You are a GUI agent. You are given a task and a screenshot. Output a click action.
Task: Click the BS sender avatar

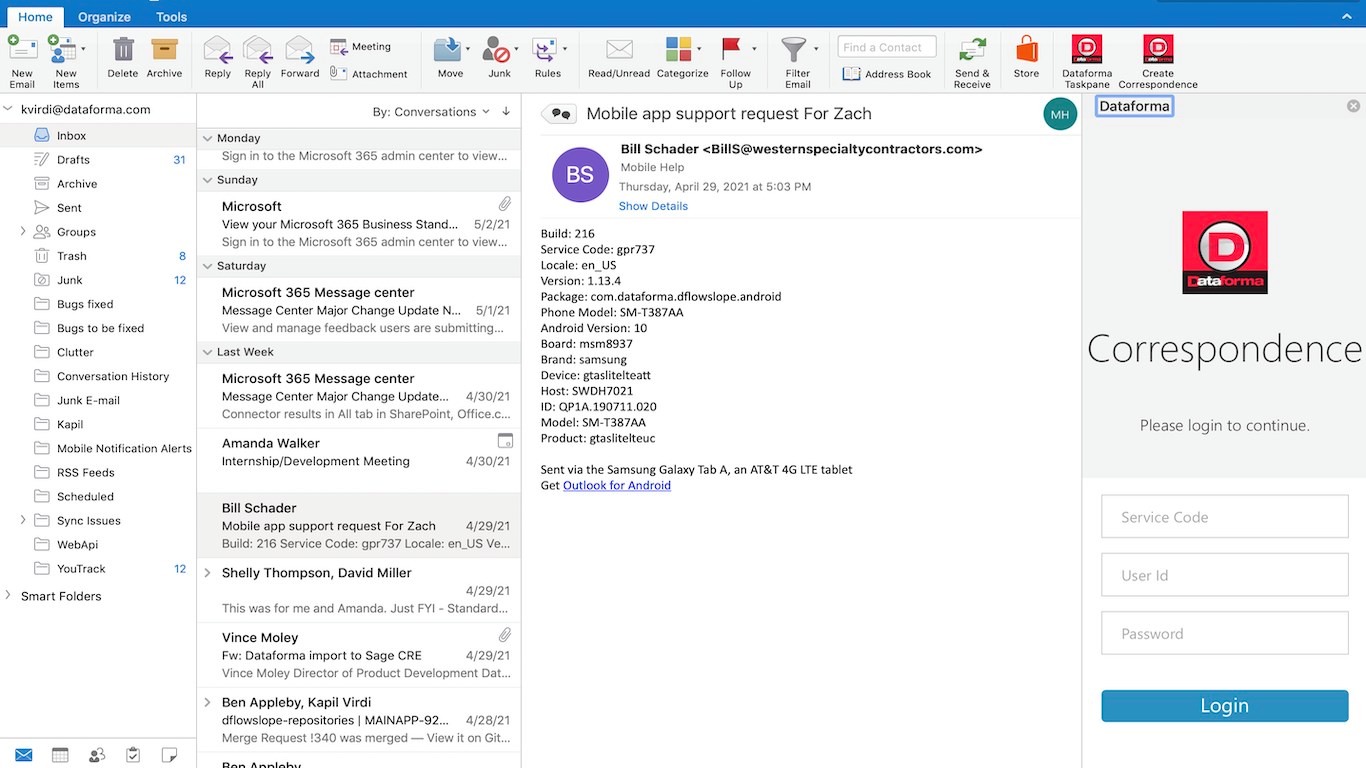(x=580, y=175)
